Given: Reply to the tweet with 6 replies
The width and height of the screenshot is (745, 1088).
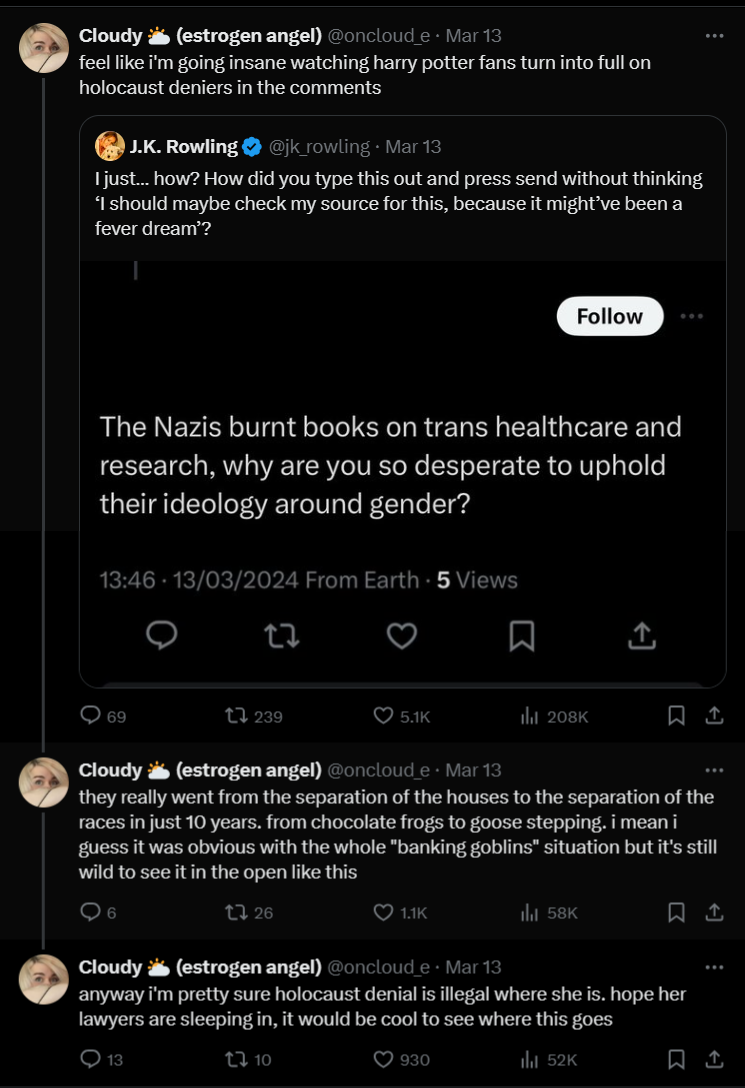Looking at the screenshot, I should pyautogui.click(x=91, y=912).
